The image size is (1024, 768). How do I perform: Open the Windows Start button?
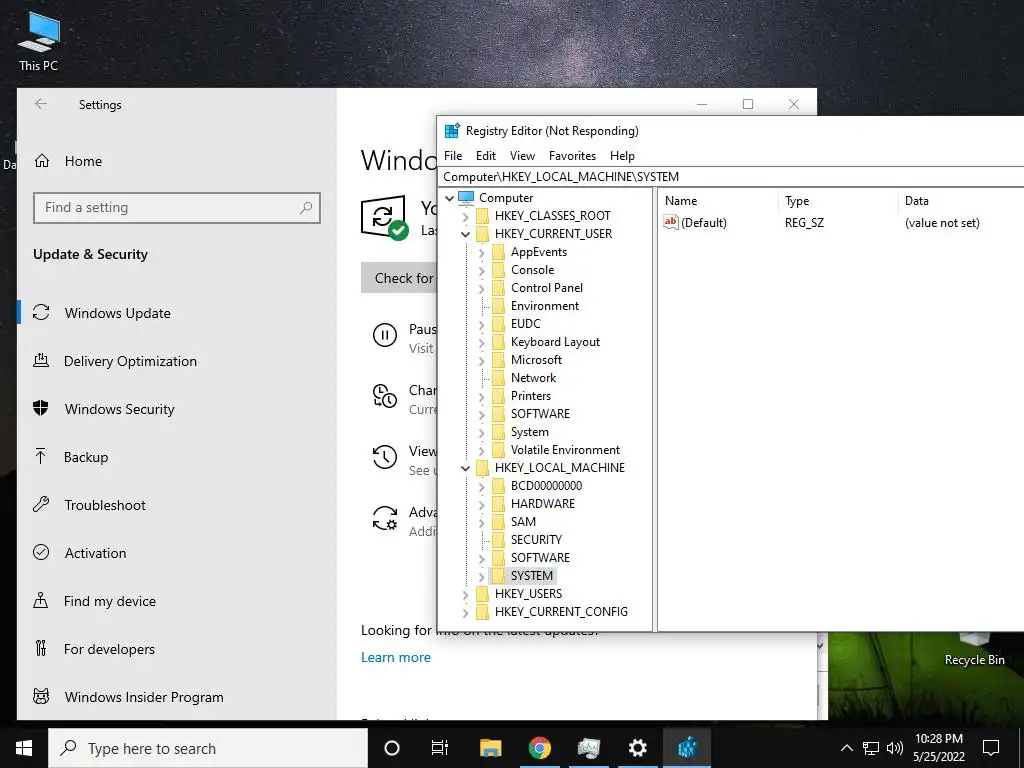coord(24,748)
